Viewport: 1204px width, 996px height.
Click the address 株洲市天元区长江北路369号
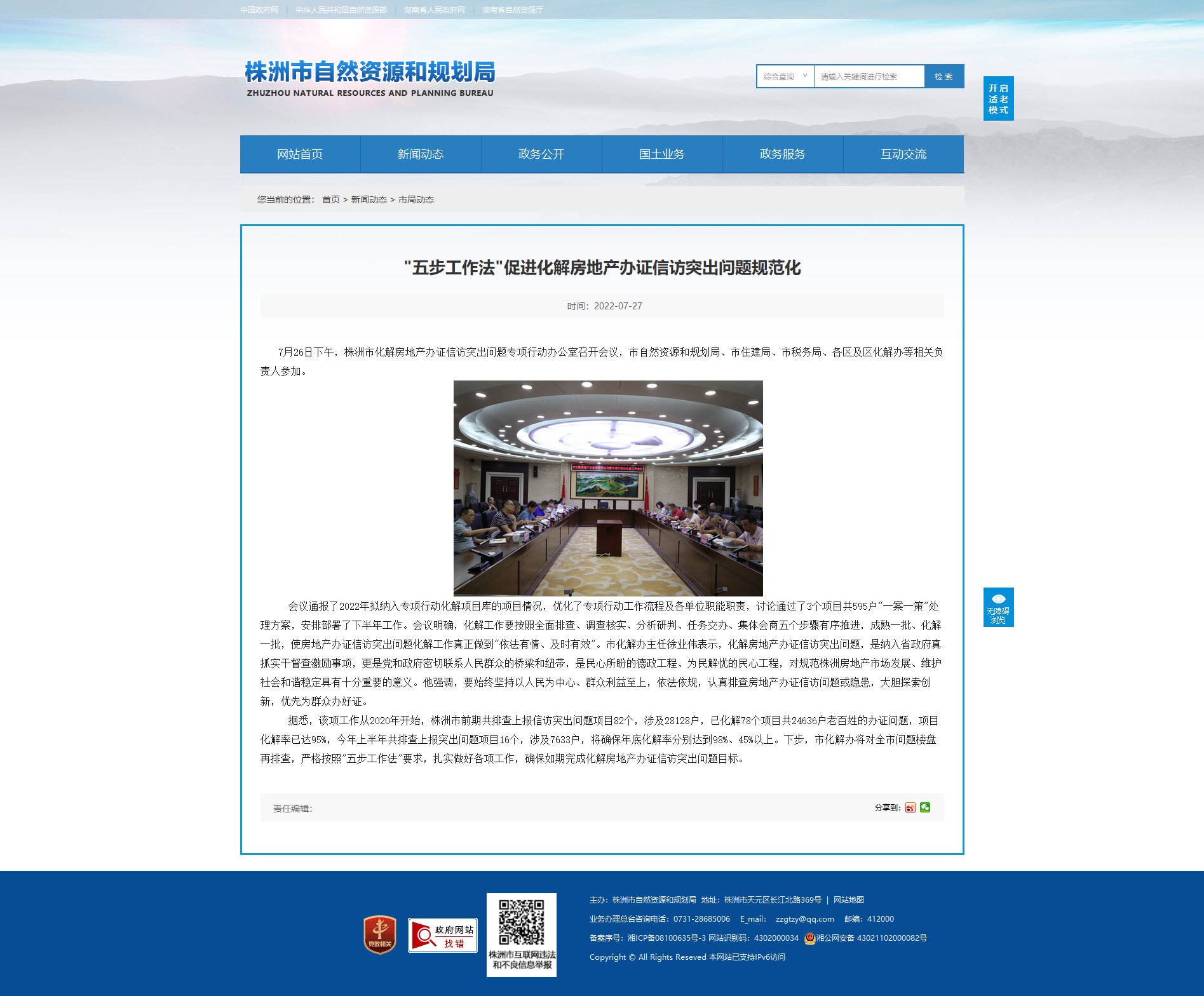(x=773, y=900)
